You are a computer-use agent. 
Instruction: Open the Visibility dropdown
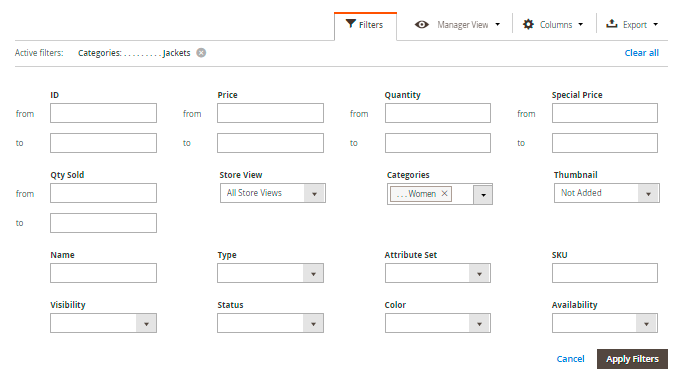pos(103,323)
